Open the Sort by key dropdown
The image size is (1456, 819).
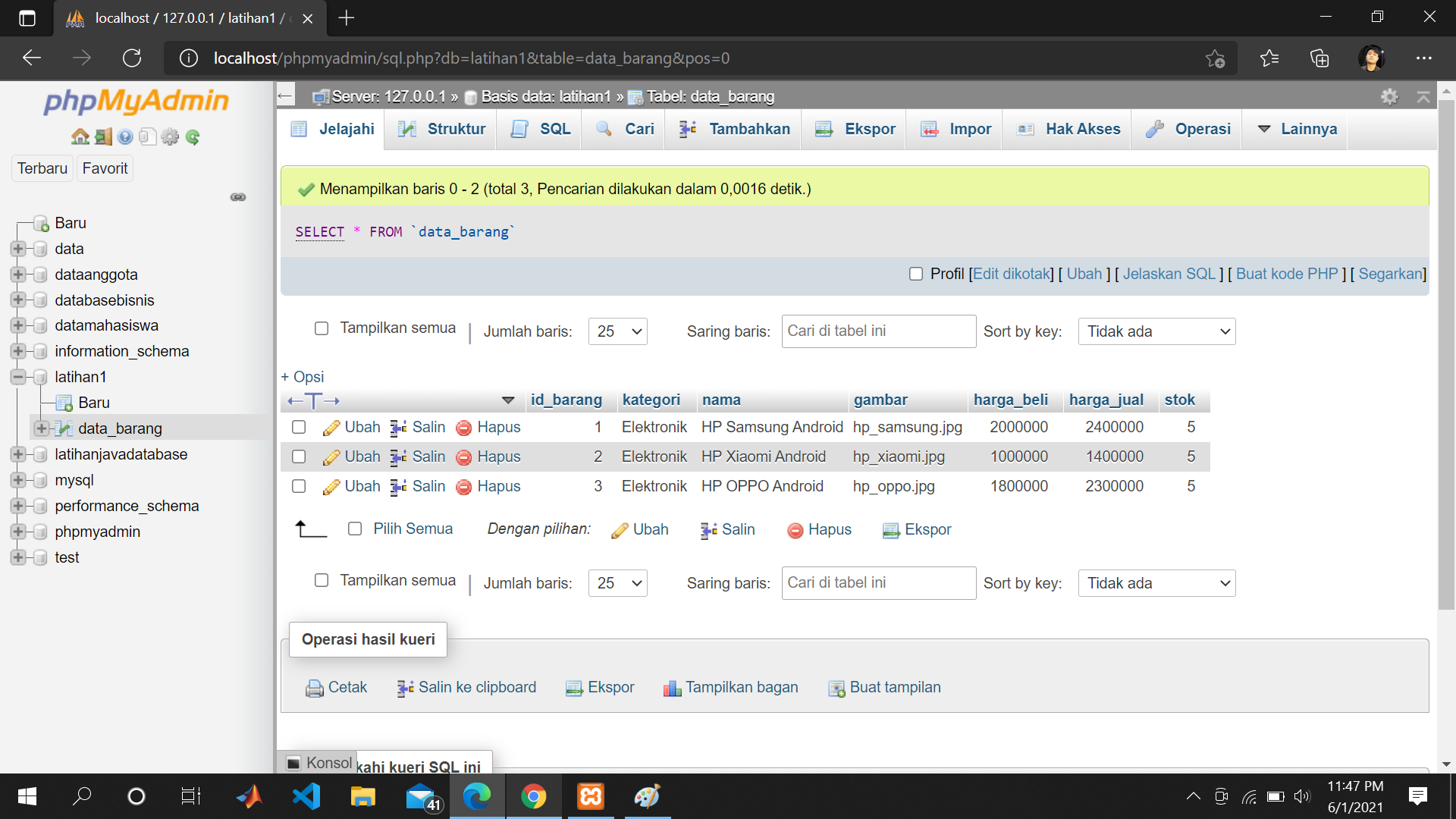(x=1156, y=331)
